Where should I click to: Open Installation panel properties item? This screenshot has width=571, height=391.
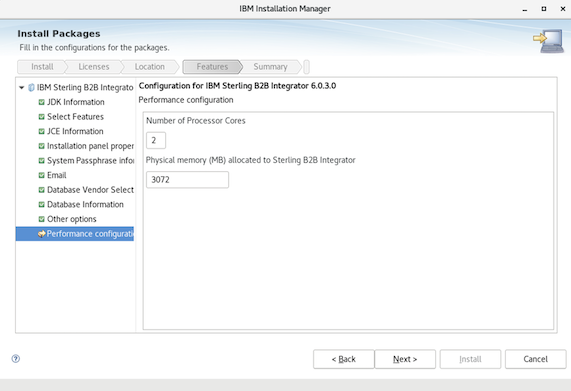[x=90, y=146]
